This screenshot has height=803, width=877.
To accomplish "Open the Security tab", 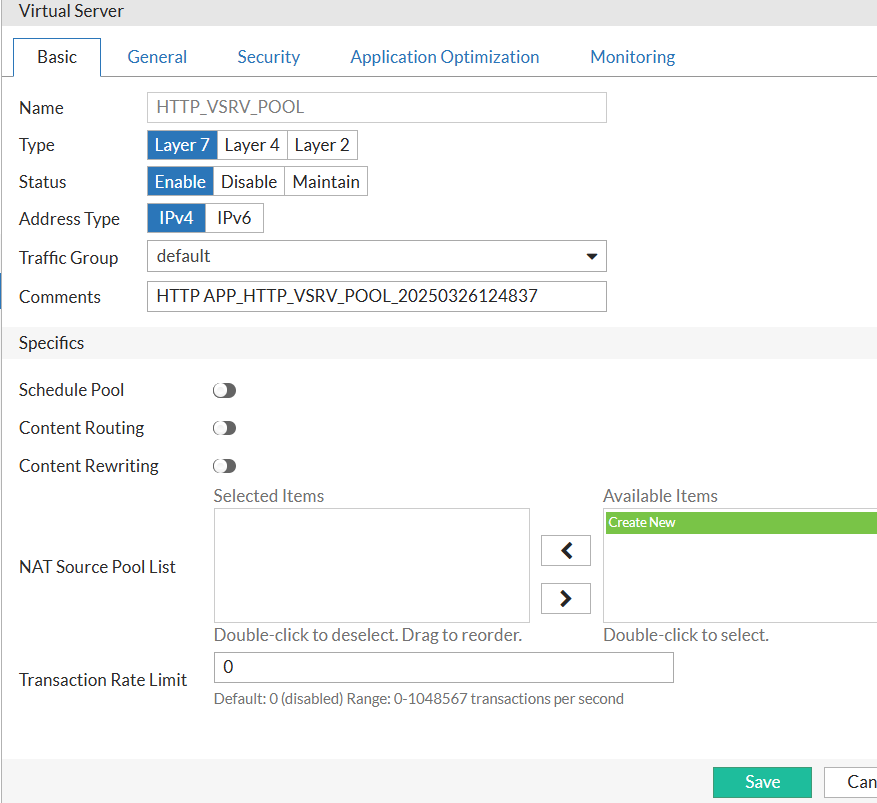I will point(268,57).
